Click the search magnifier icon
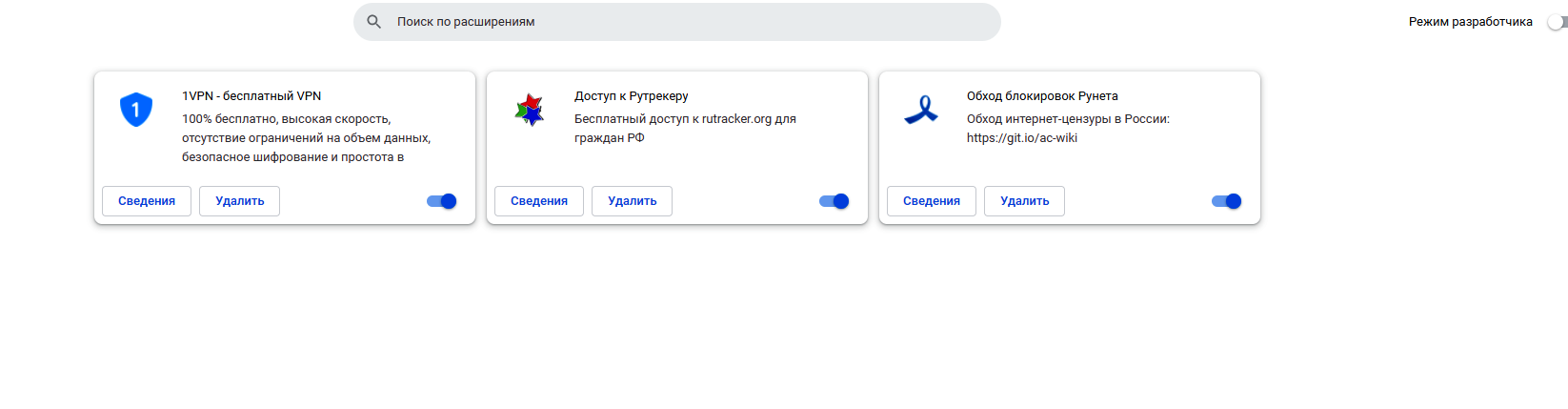Viewport: 1568px width, 409px height. [374, 22]
